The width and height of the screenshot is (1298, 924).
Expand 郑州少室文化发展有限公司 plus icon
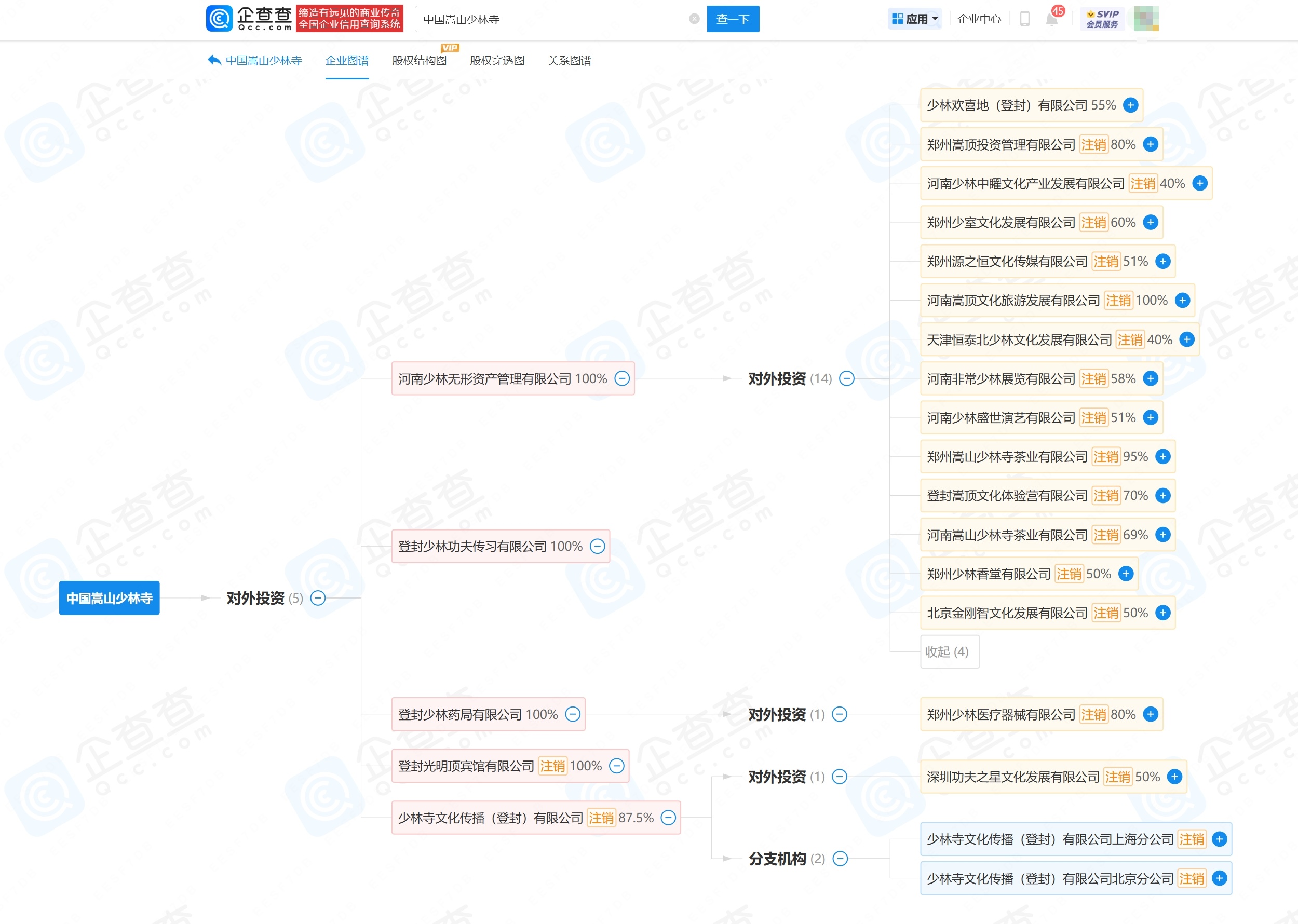pos(1150,223)
